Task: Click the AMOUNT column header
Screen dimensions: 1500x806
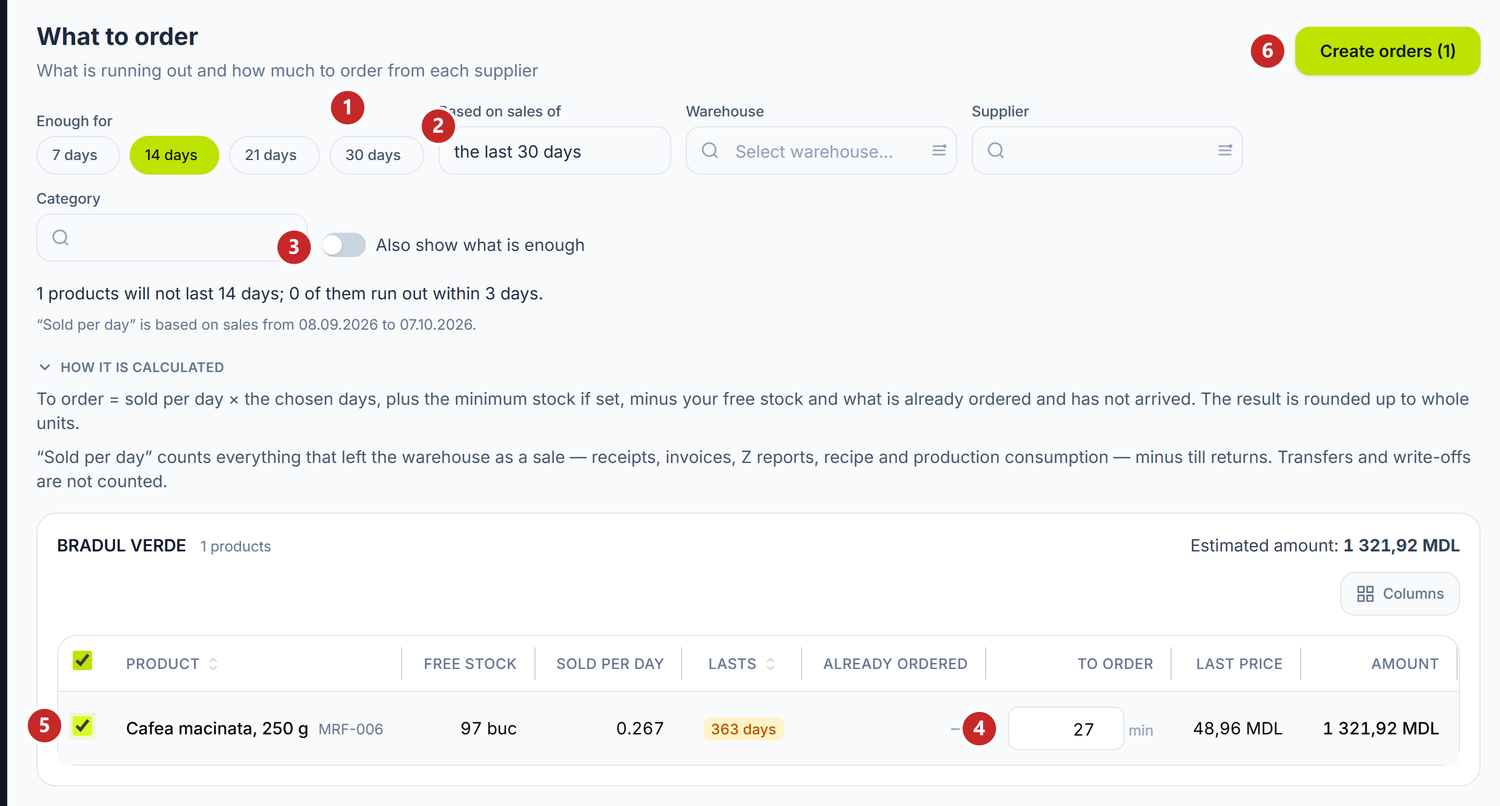Action: pos(1405,664)
